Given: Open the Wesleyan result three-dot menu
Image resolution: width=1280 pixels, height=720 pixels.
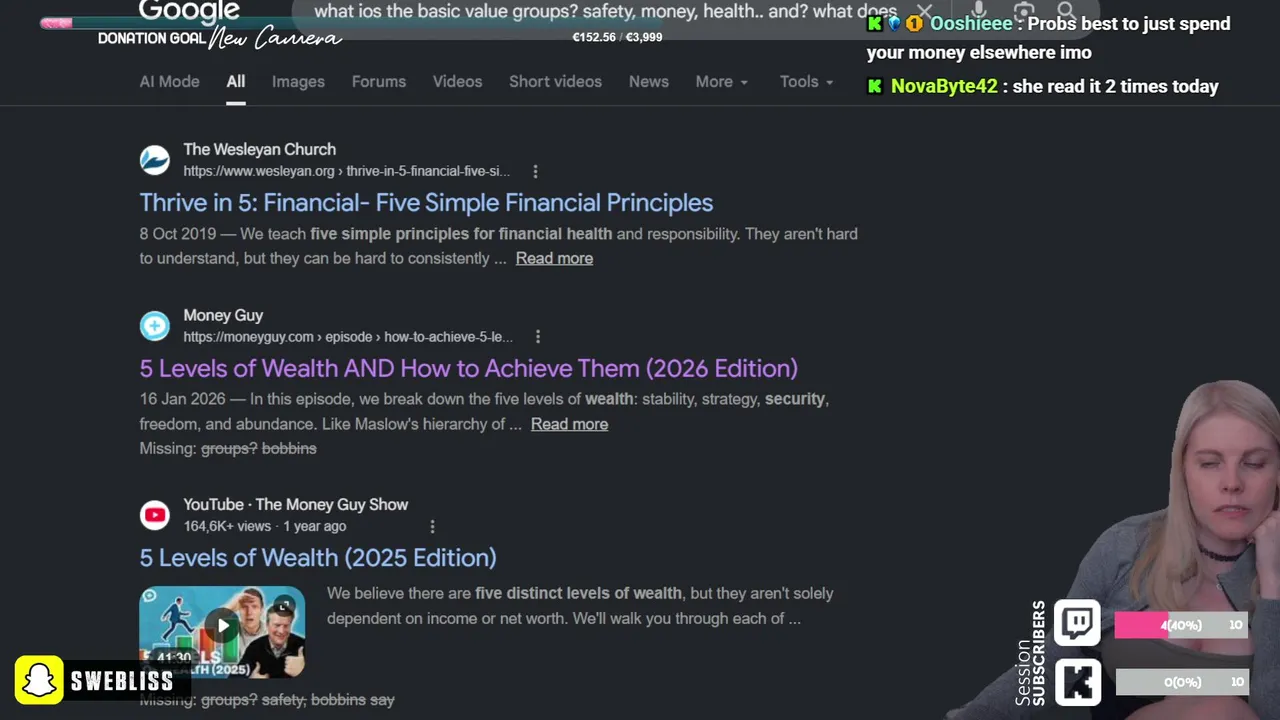Looking at the screenshot, I should click(x=535, y=171).
